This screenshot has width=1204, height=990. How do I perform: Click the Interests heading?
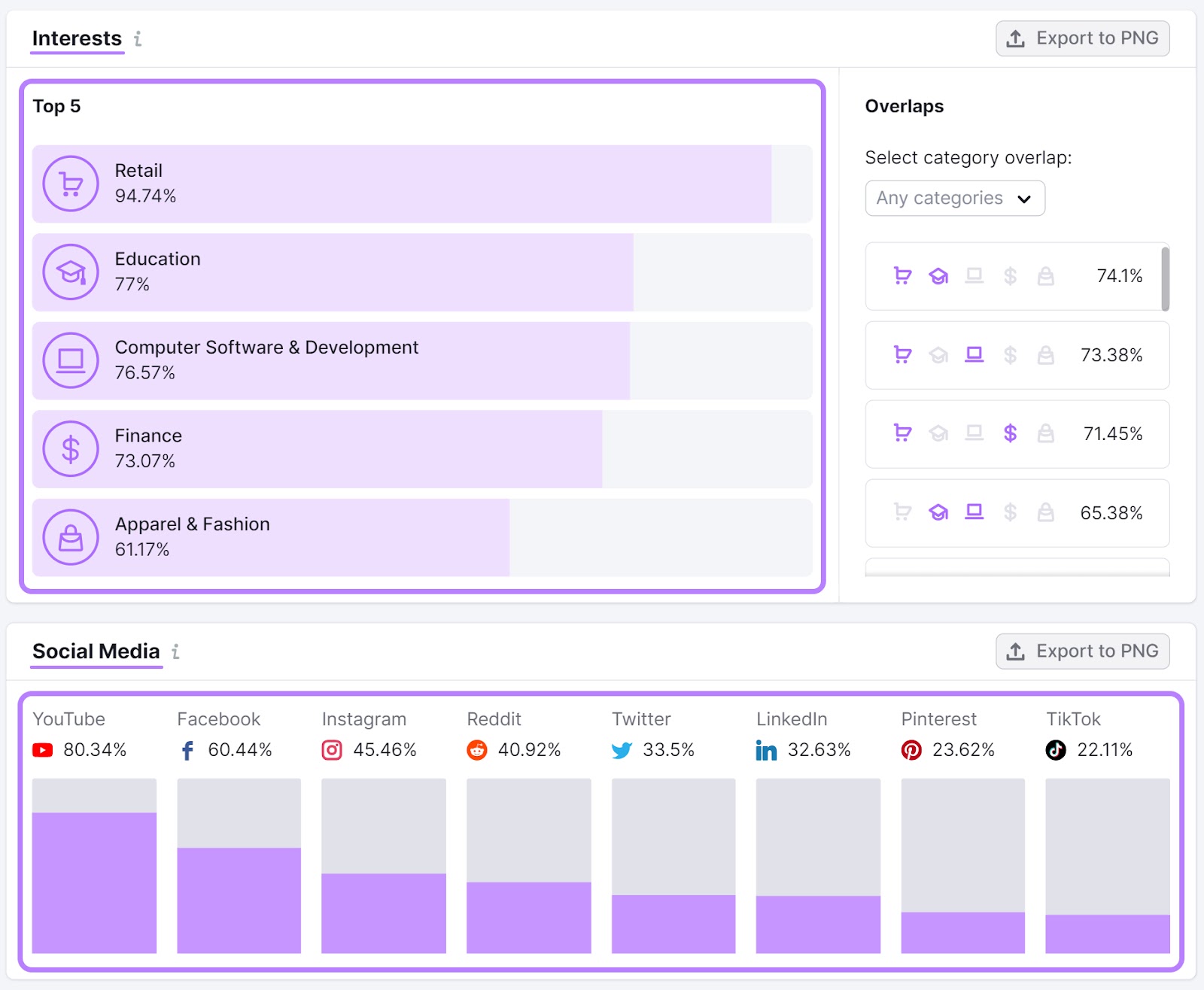pos(76,38)
